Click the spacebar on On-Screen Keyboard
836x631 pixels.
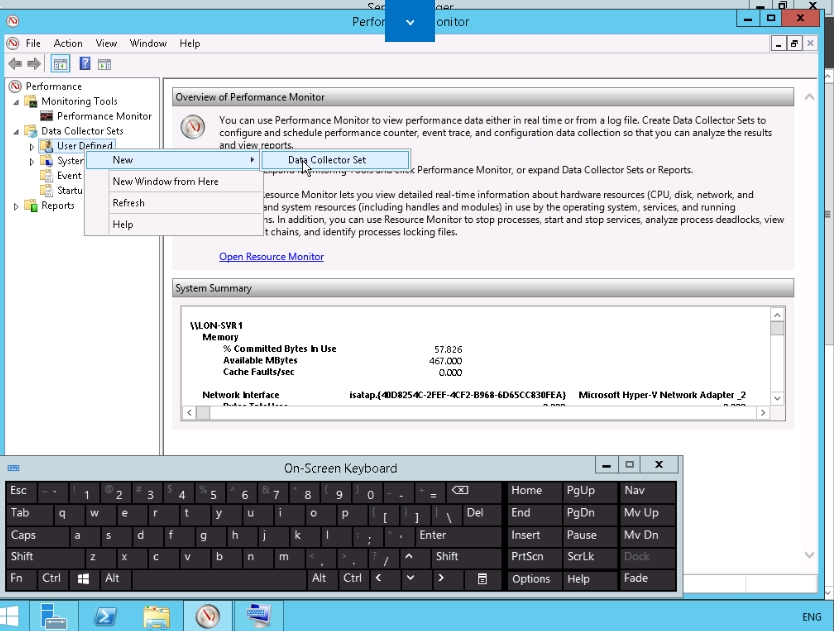click(x=220, y=579)
